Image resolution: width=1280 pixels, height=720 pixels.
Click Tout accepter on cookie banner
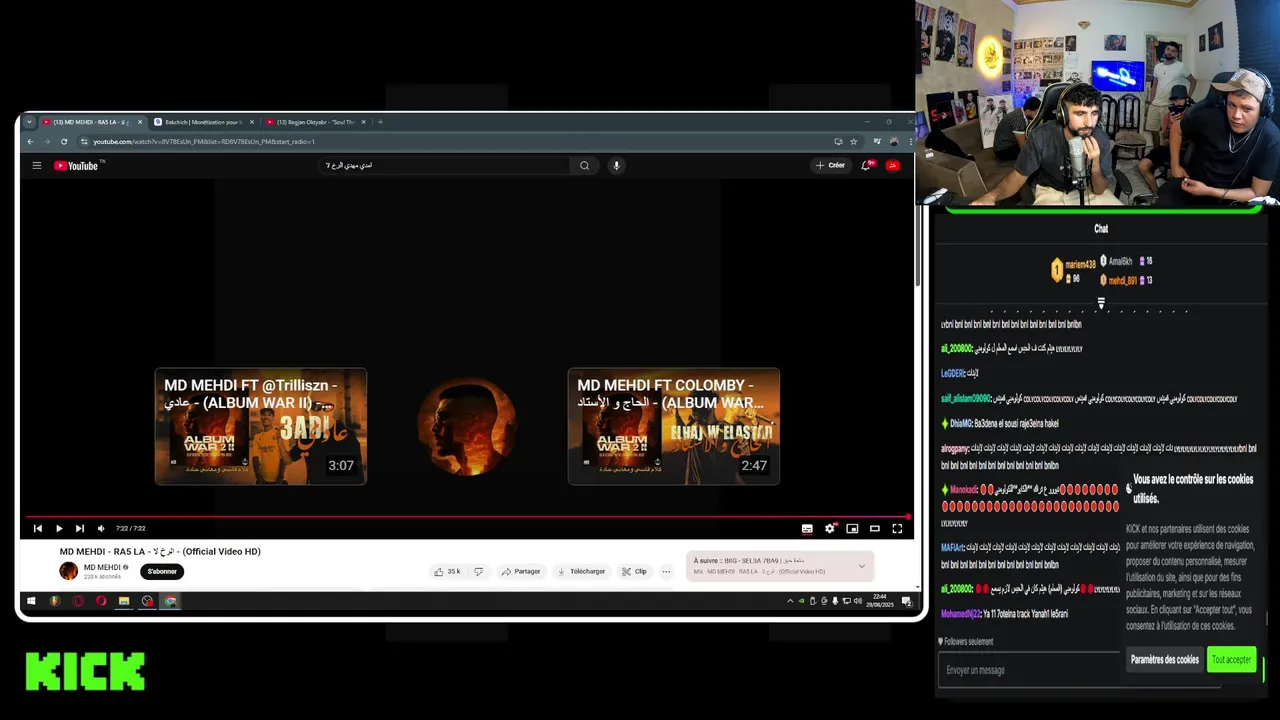[x=1231, y=660]
